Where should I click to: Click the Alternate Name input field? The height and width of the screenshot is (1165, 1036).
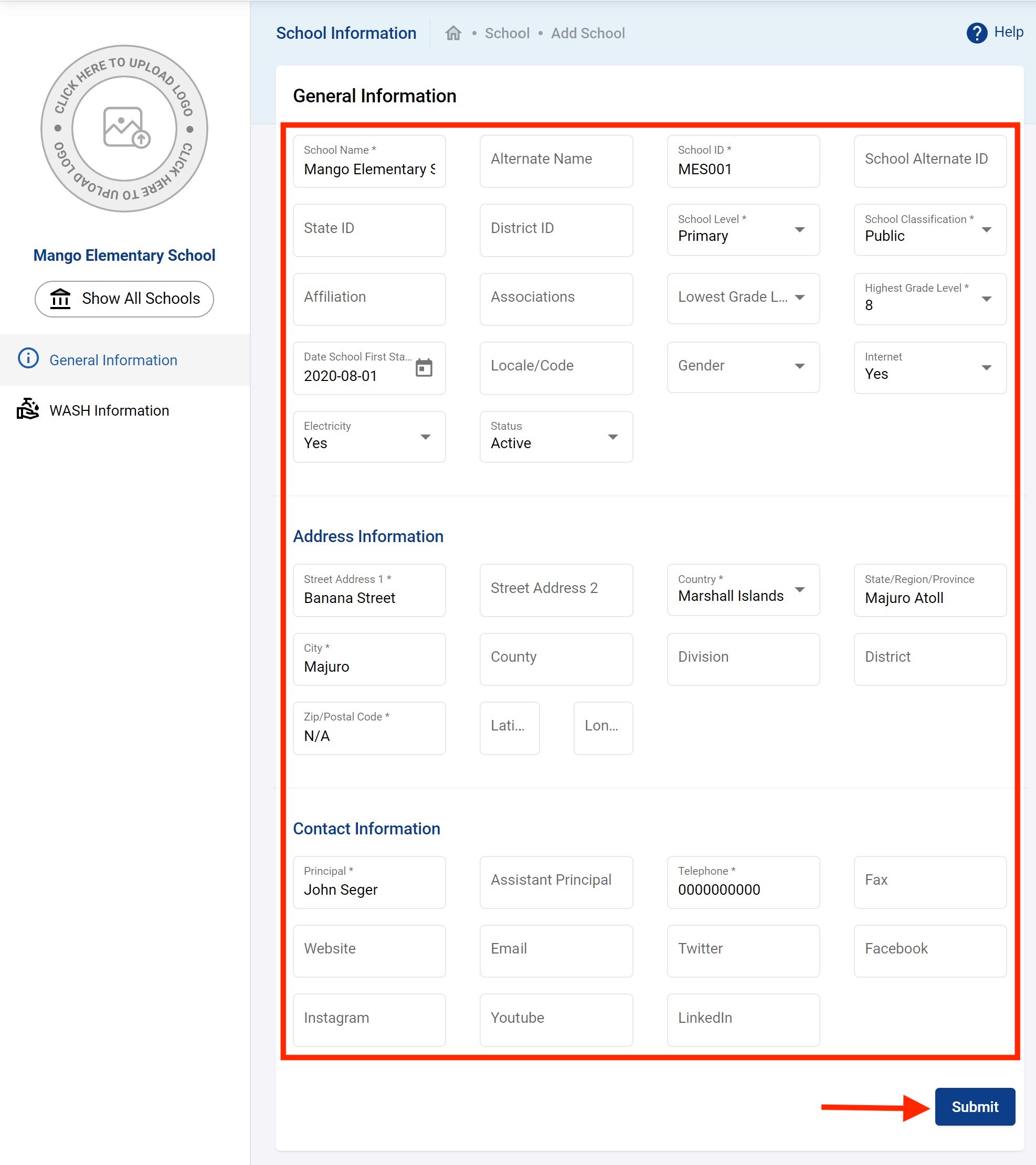pyautogui.click(x=556, y=160)
